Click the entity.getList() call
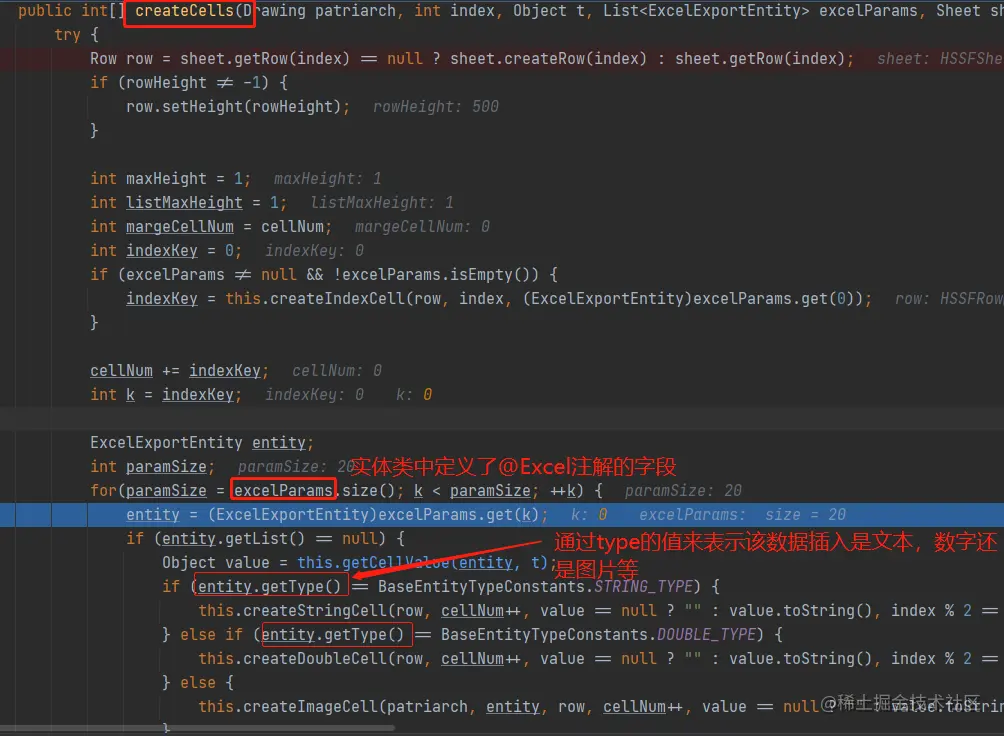This screenshot has height=736, width=1004. point(233,539)
